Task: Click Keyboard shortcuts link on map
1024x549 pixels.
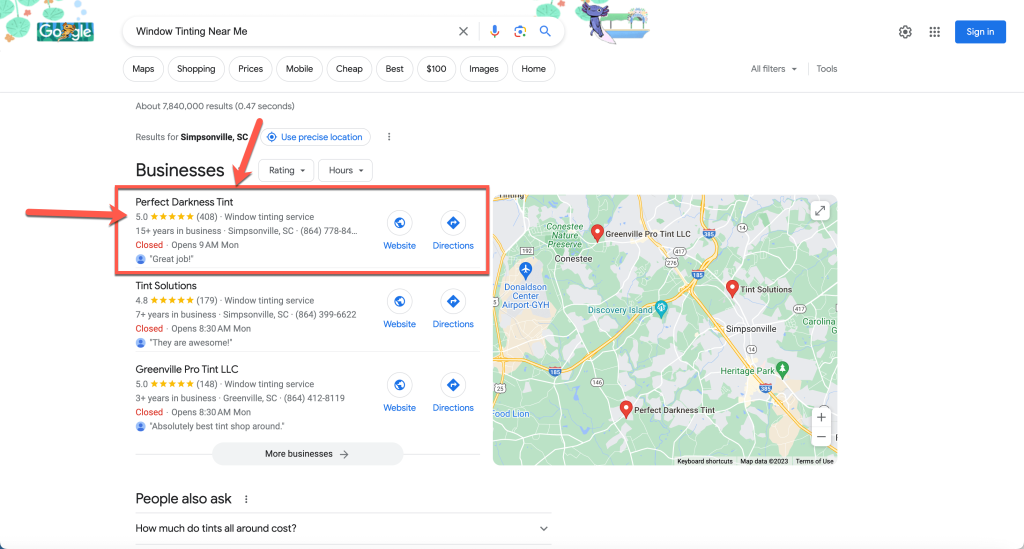Action: coord(705,461)
